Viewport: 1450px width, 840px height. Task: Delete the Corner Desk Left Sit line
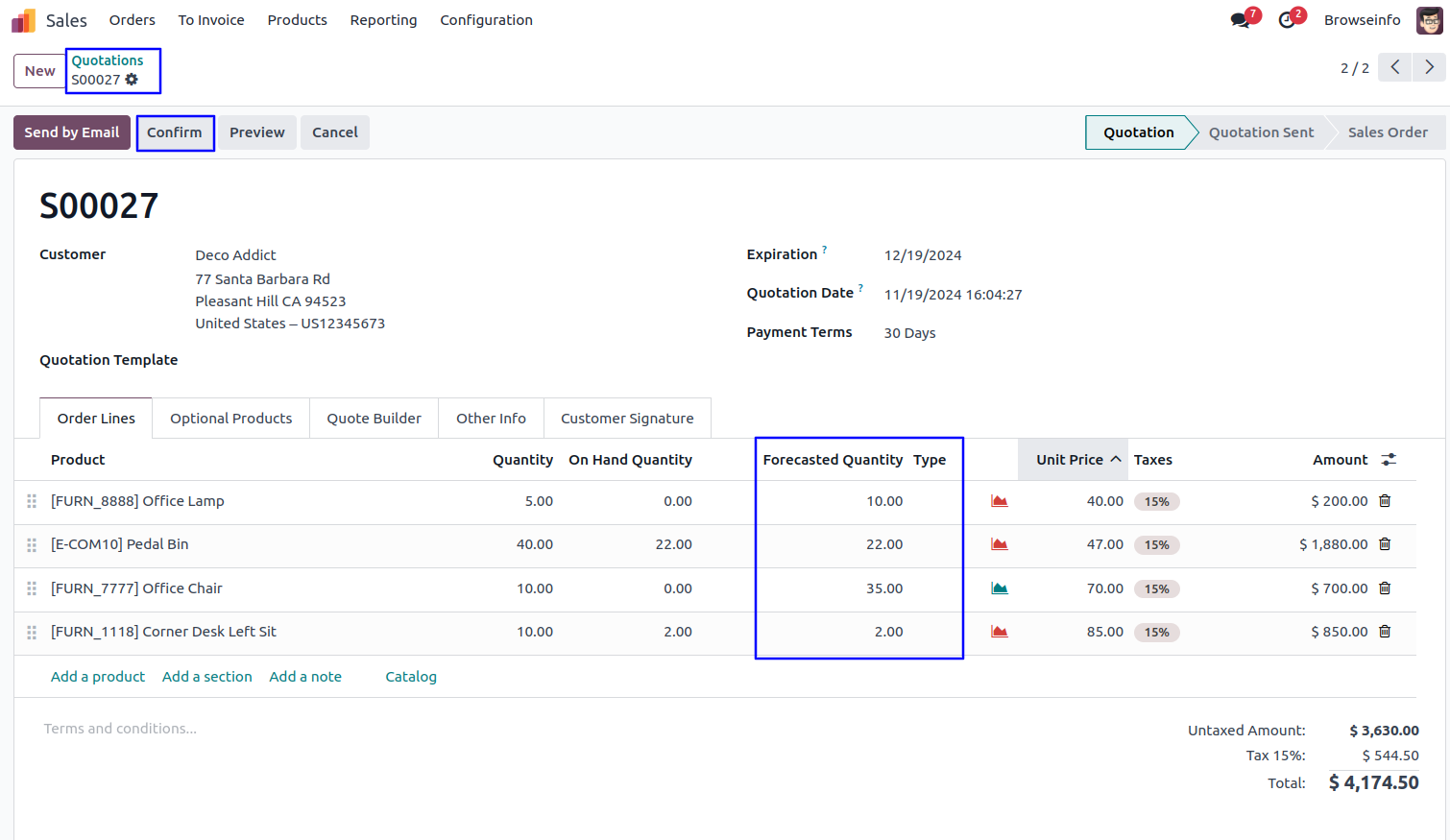[x=1385, y=632]
